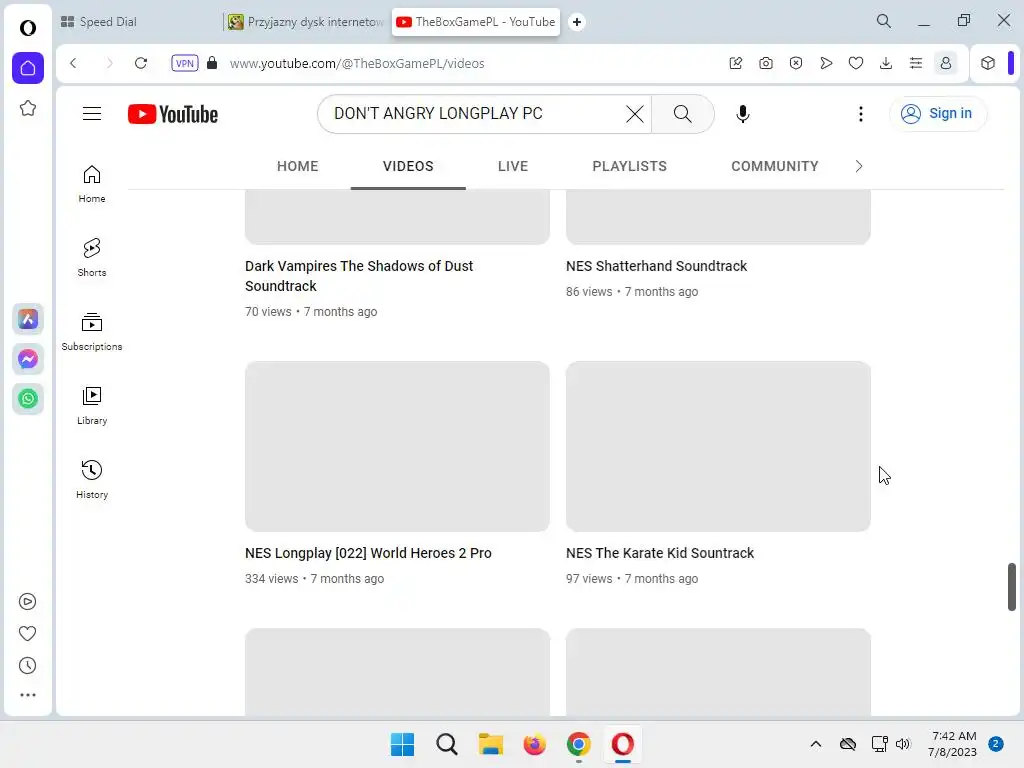Image resolution: width=1024 pixels, height=768 pixels.
Task: Click the Sign in button
Action: 938,114
